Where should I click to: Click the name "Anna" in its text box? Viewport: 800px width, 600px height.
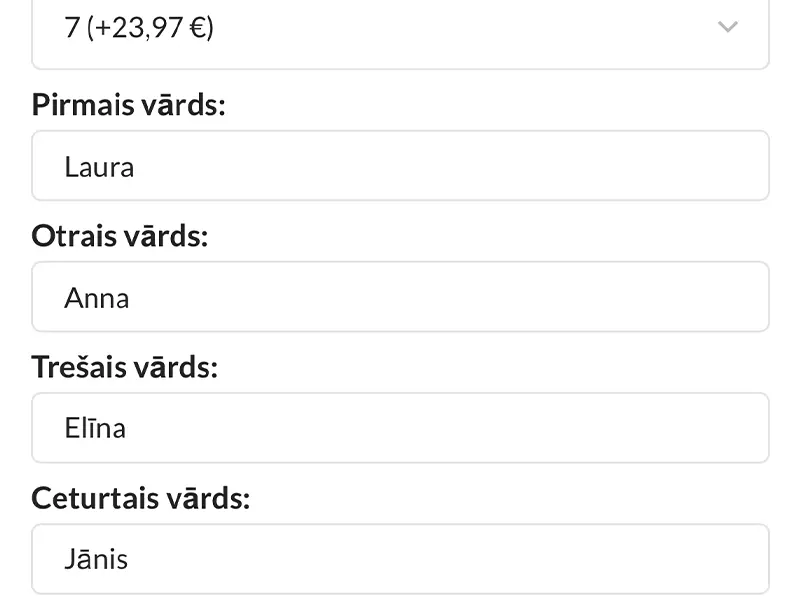point(97,298)
